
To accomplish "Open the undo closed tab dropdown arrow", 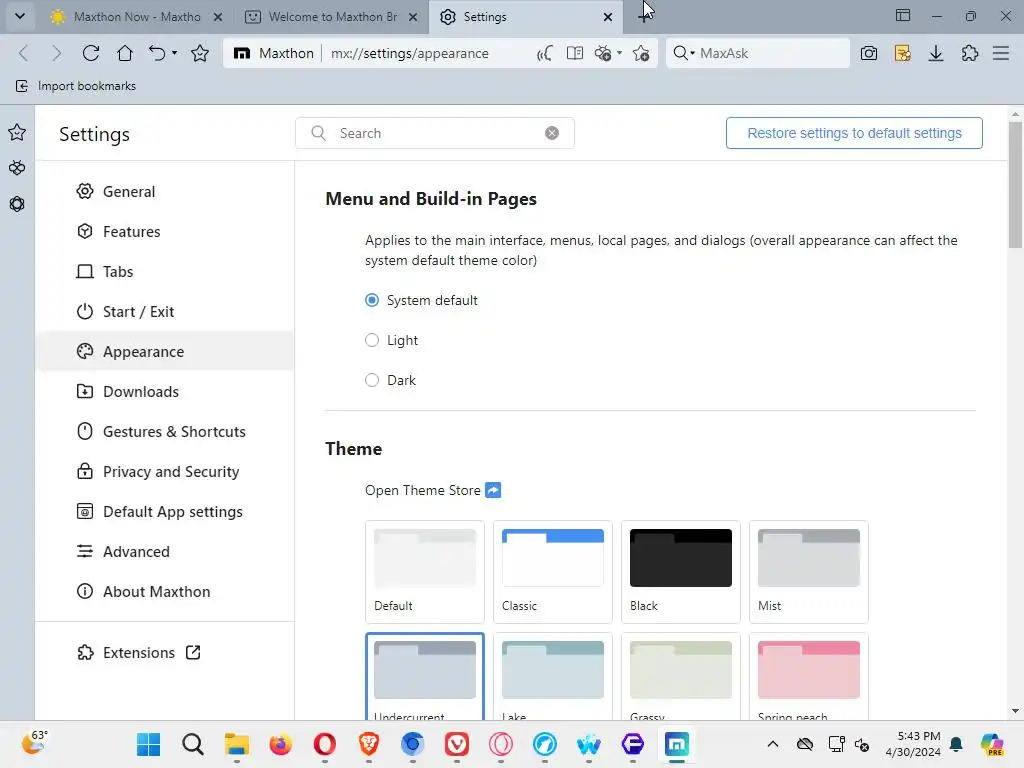I will [x=174, y=53].
